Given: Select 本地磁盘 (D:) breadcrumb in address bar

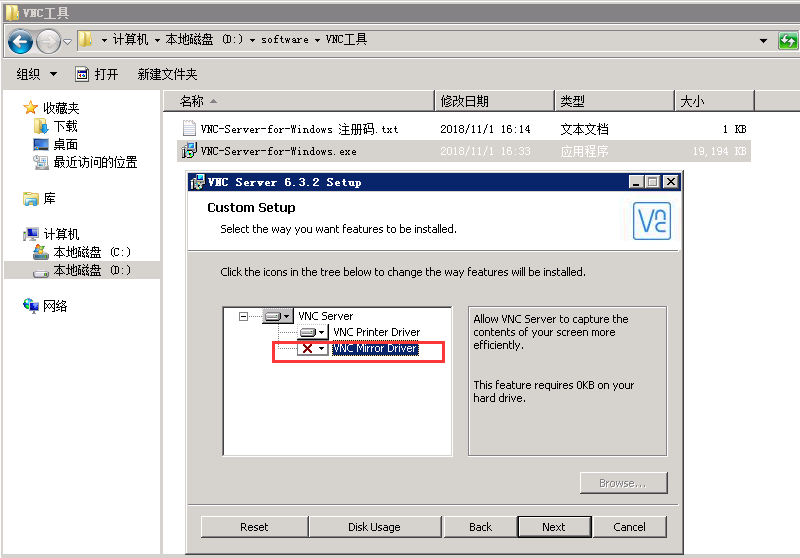Looking at the screenshot, I should pos(204,39).
